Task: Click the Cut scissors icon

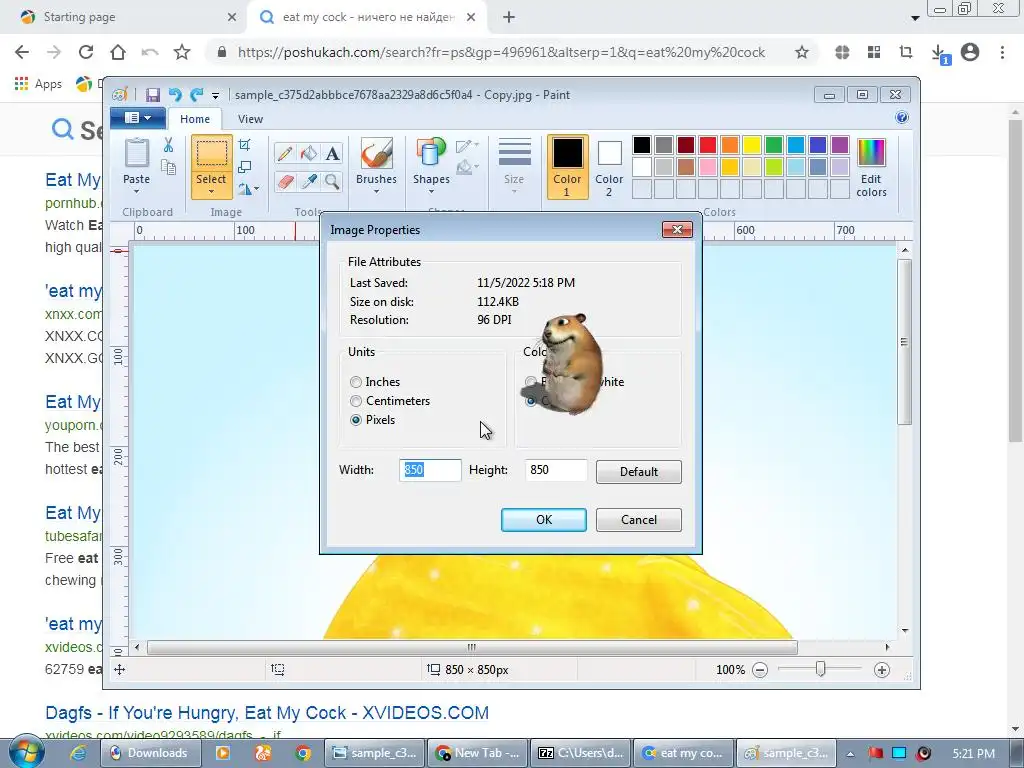Action: [x=168, y=144]
